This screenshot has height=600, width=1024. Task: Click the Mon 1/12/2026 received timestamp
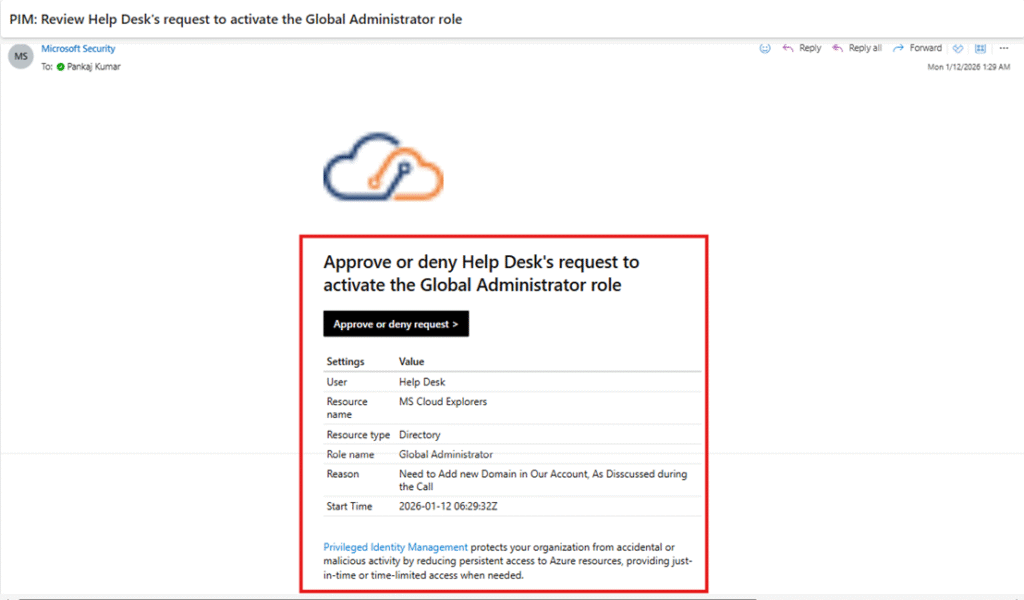pyautogui.click(x=970, y=67)
